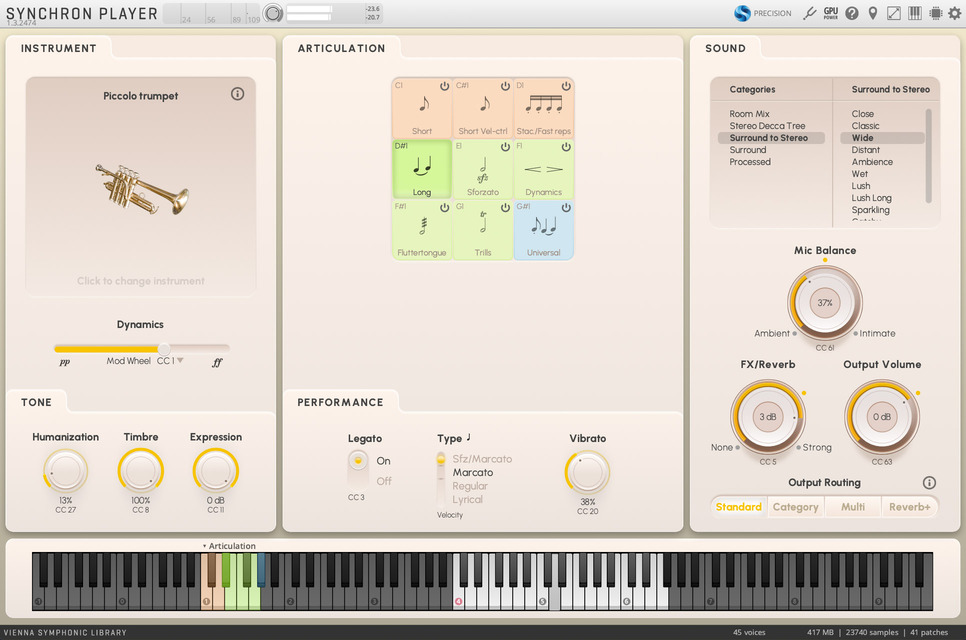Choose the Ambience preset
Viewport: 966px width, 640px height.
(872, 162)
